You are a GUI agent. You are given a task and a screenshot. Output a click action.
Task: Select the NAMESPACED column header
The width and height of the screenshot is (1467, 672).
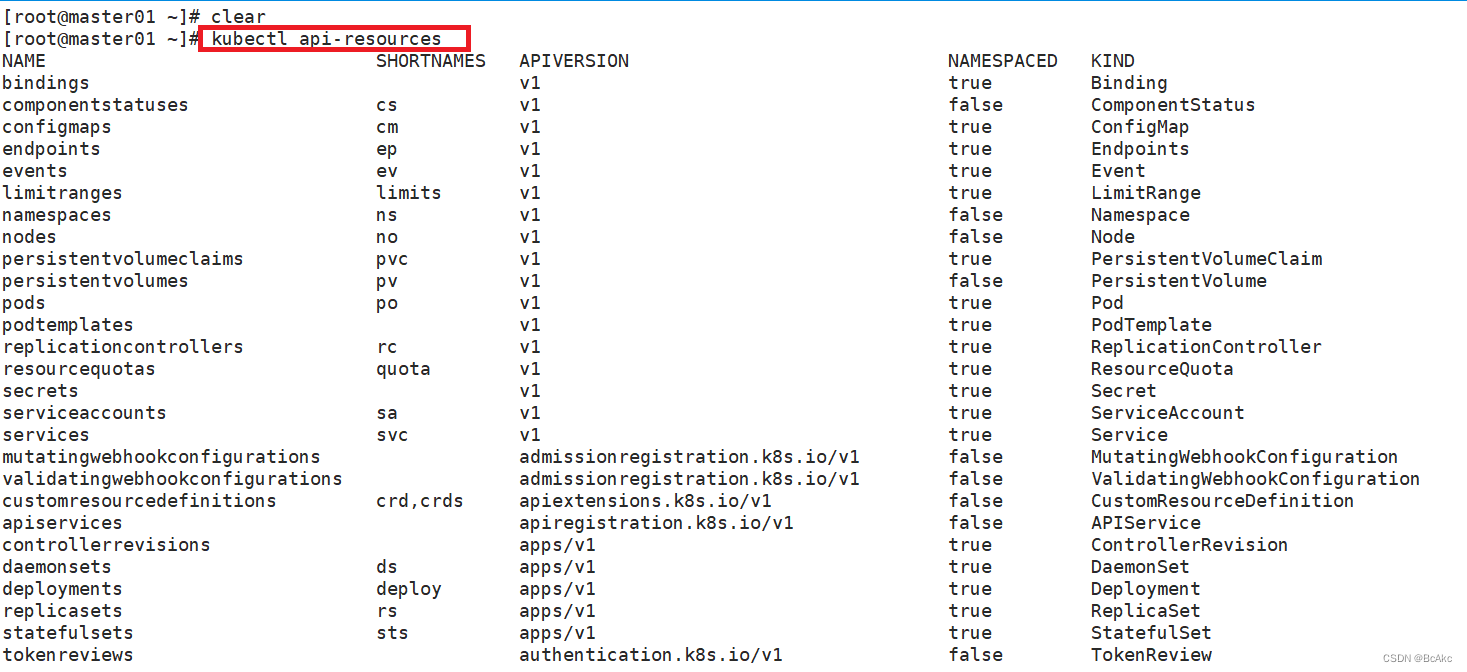tap(1003, 61)
